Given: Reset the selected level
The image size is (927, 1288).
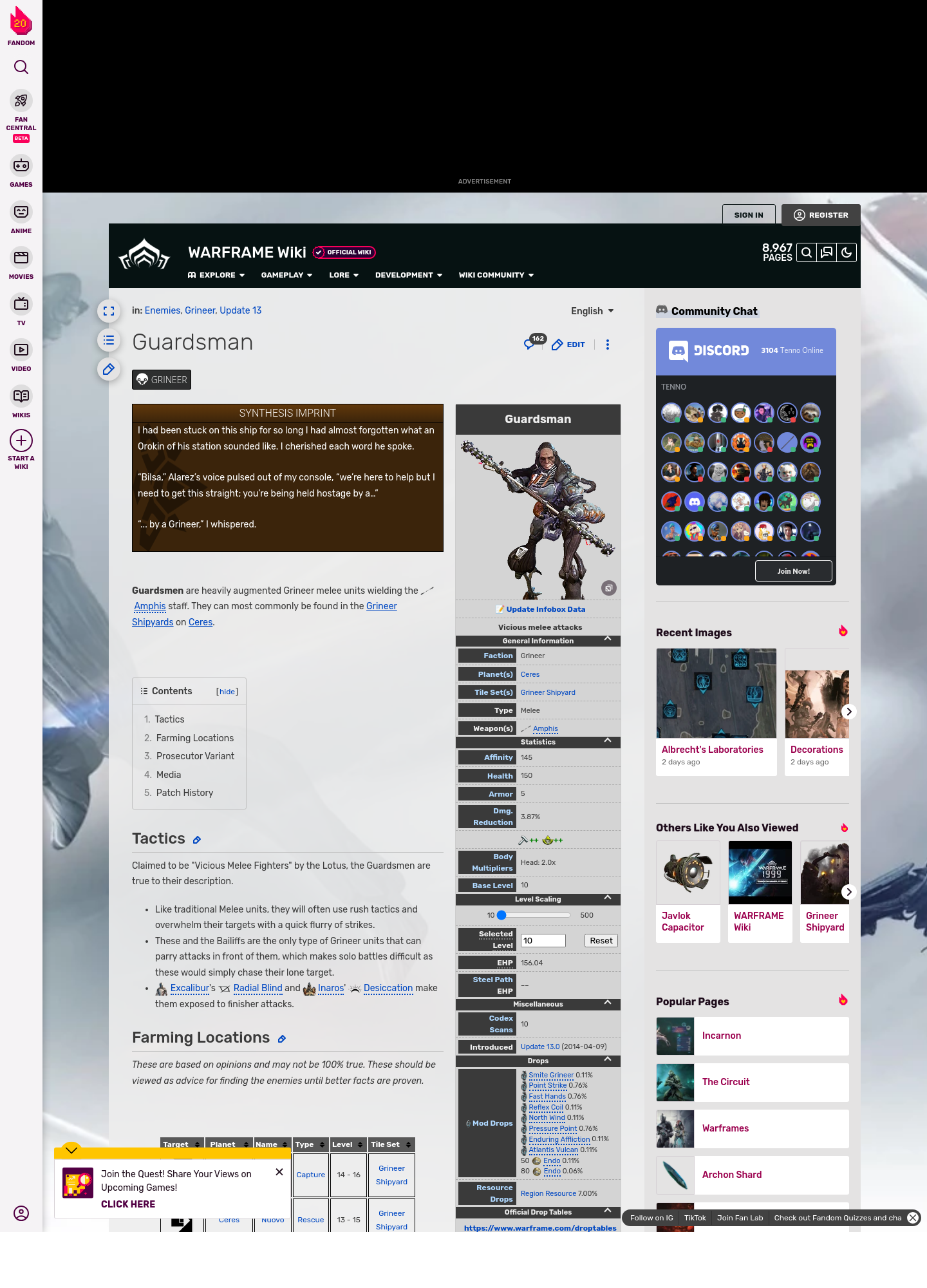Looking at the screenshot, I should pyautogui.click(x=601, y=941).
